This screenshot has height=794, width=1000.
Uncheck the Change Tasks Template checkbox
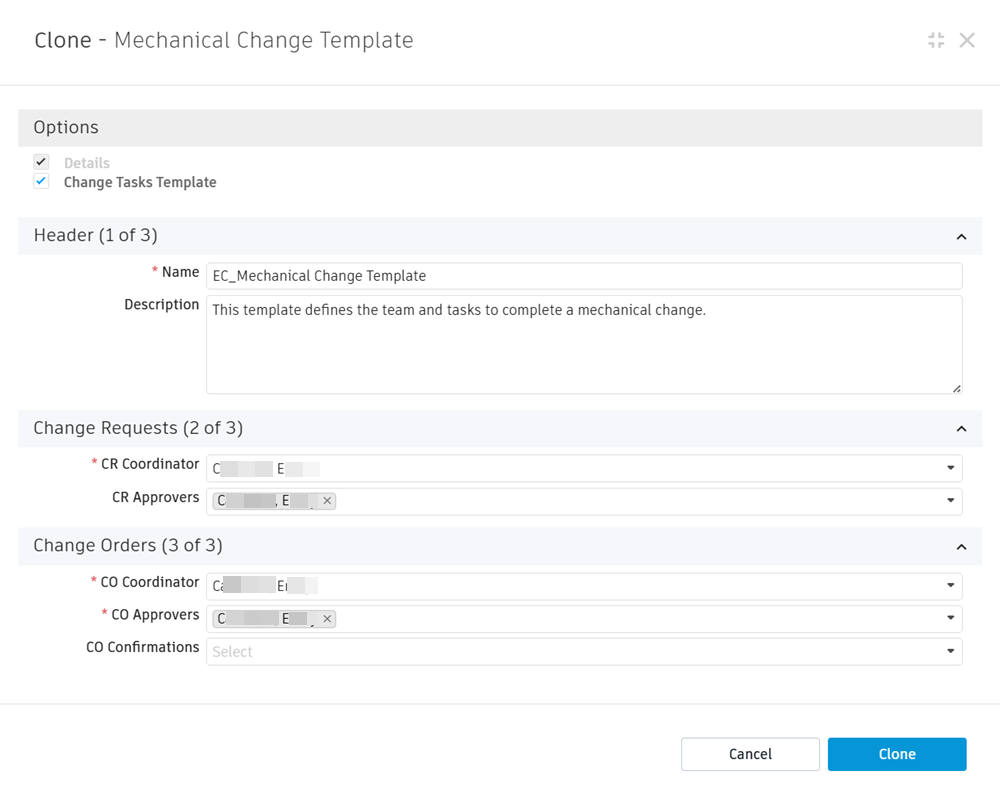click(x=41, y=182)
